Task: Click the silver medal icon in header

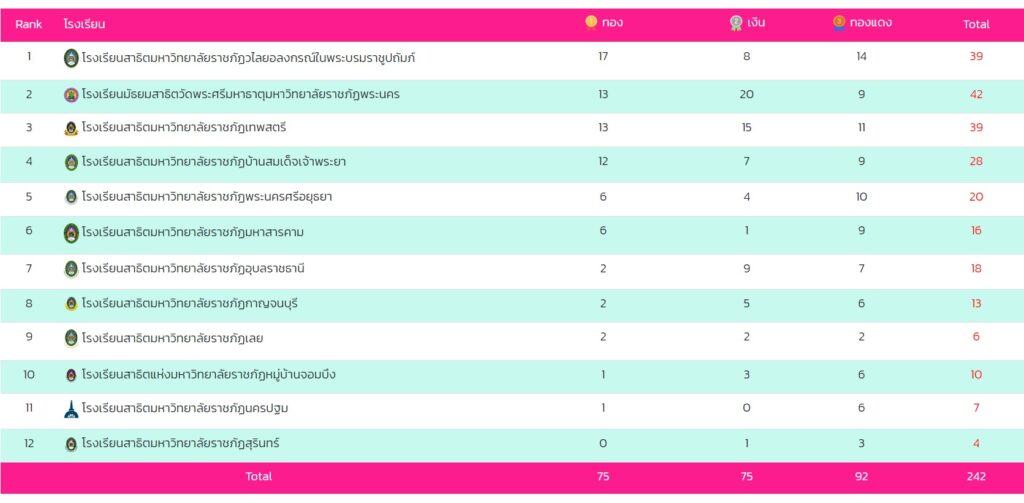Action: coord(736,23)
